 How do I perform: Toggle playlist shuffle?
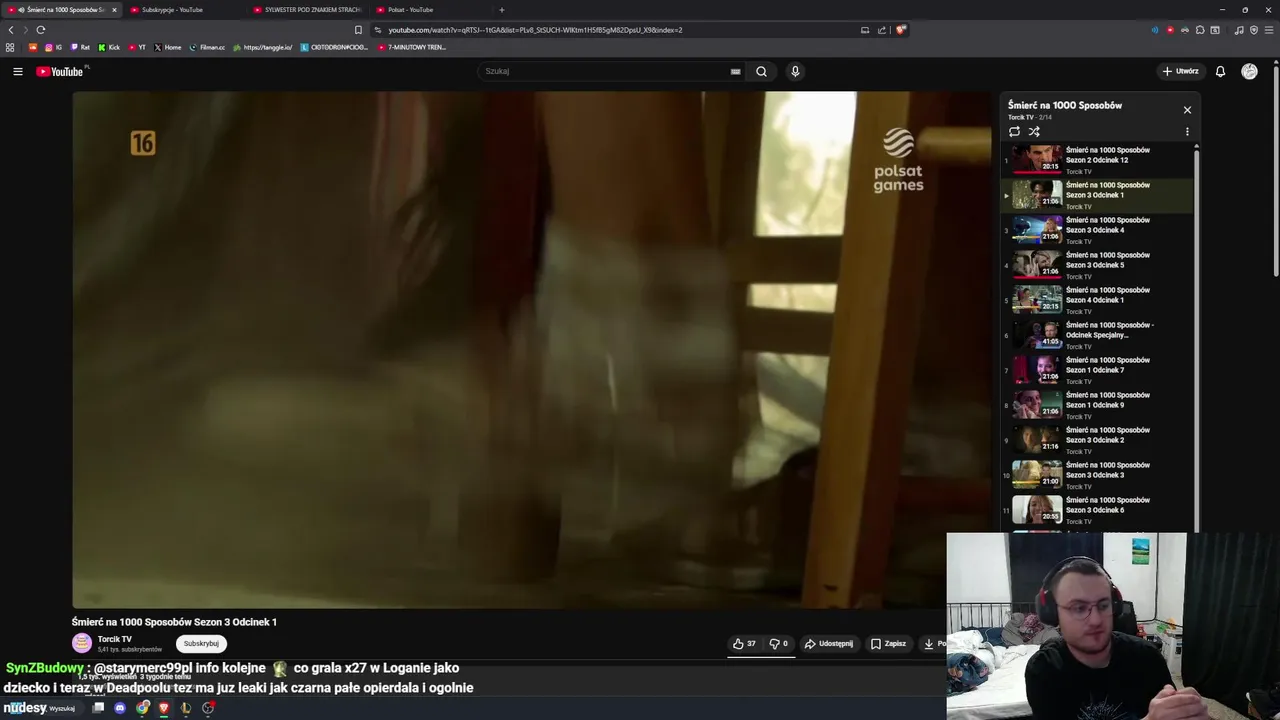pos(1034,131)
